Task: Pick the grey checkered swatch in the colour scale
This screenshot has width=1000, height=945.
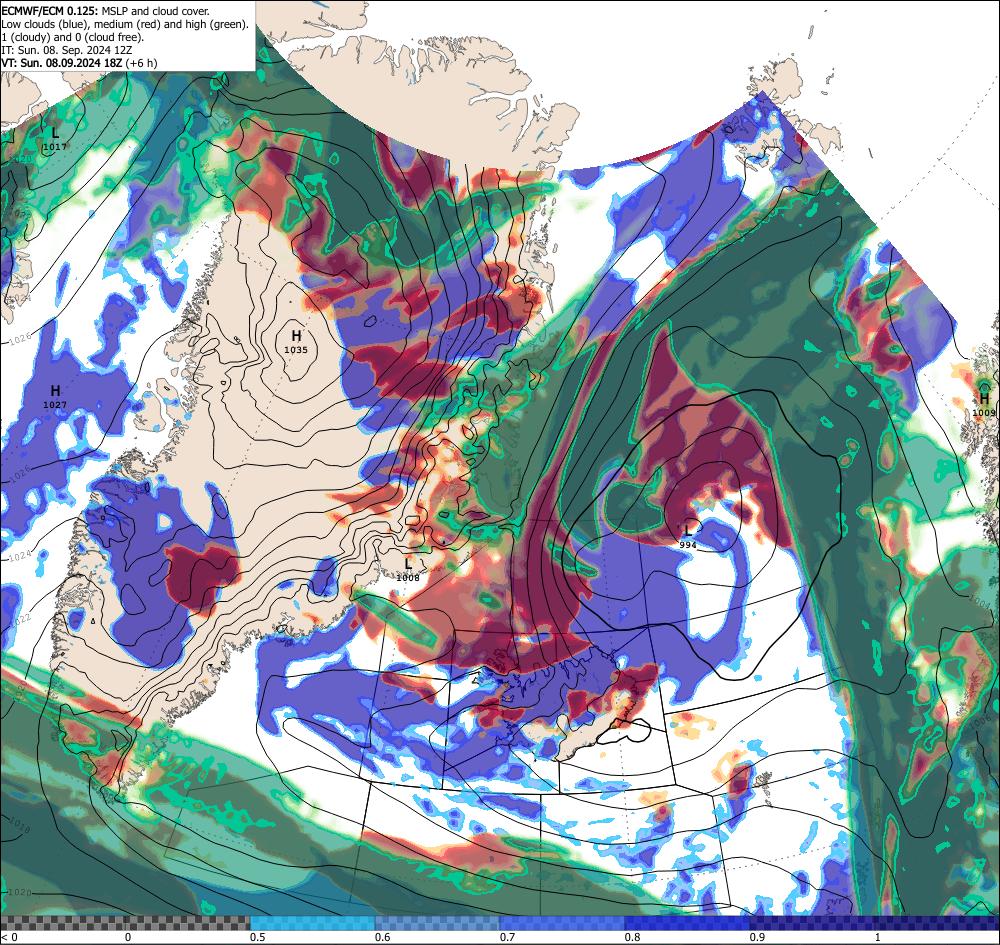Action: pyautogui.click(x=125, y=923)
